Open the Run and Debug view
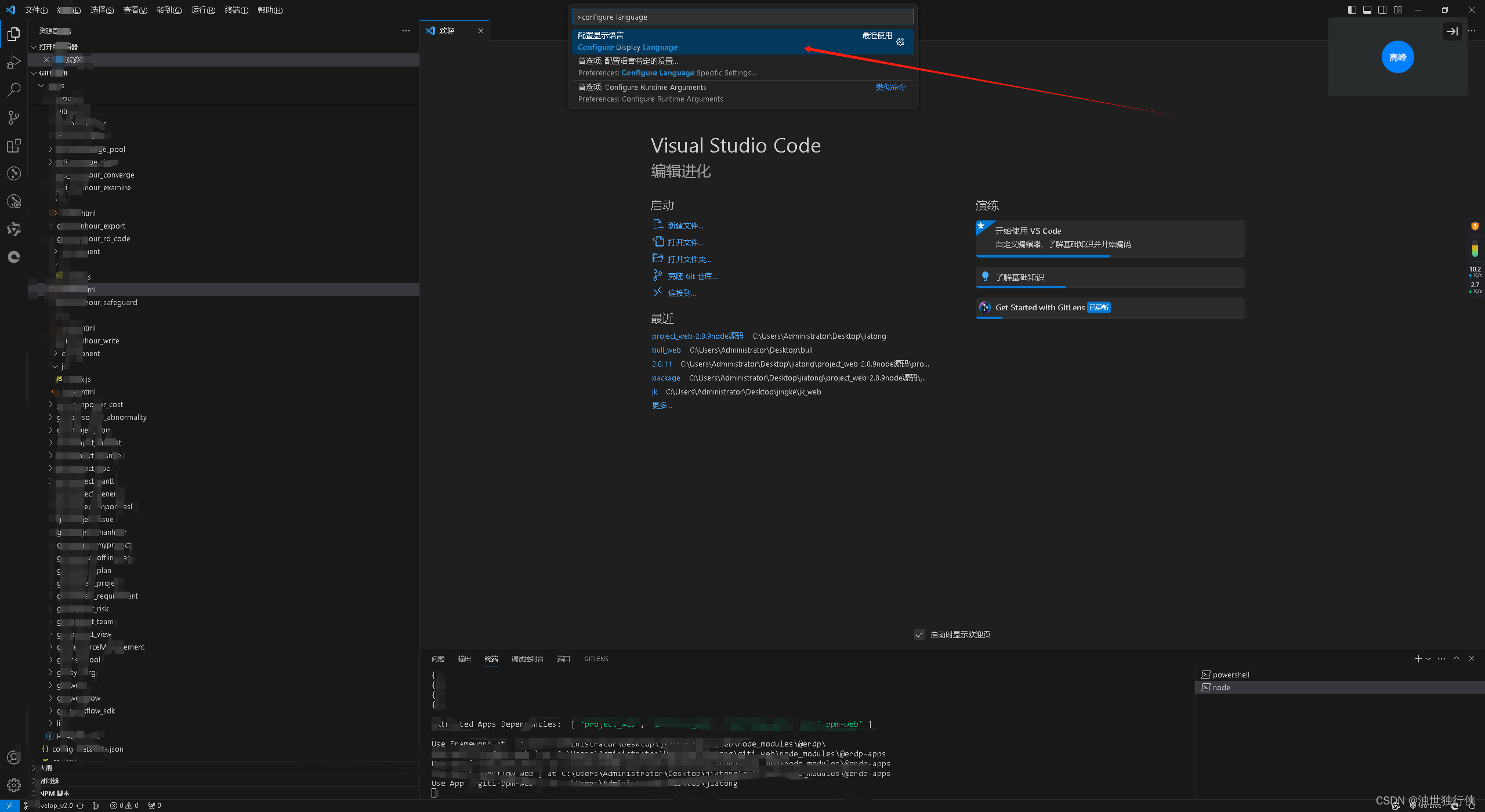 pos(14,62)
